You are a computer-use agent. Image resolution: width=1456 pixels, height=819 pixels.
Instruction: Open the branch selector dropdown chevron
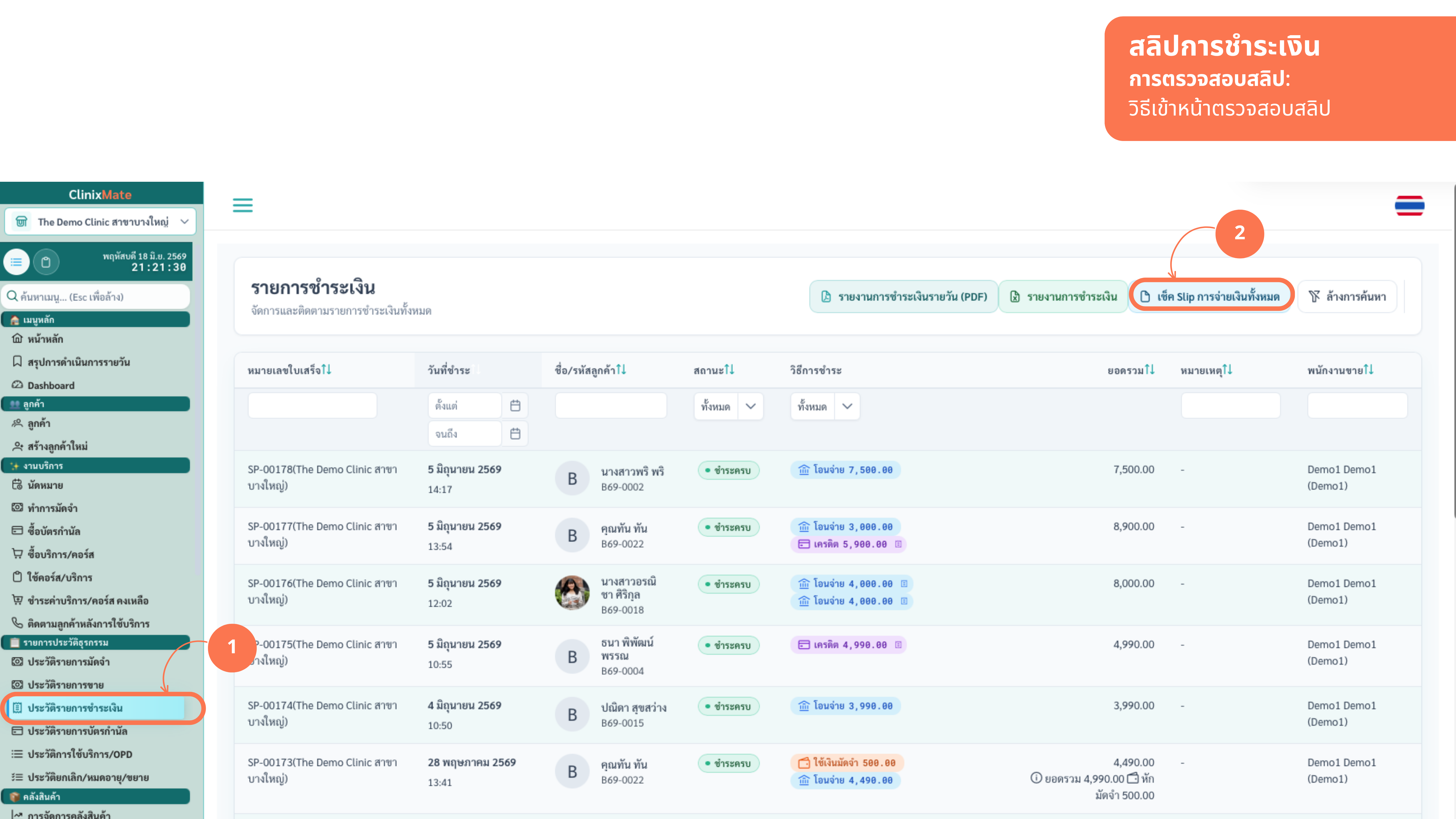184,222
